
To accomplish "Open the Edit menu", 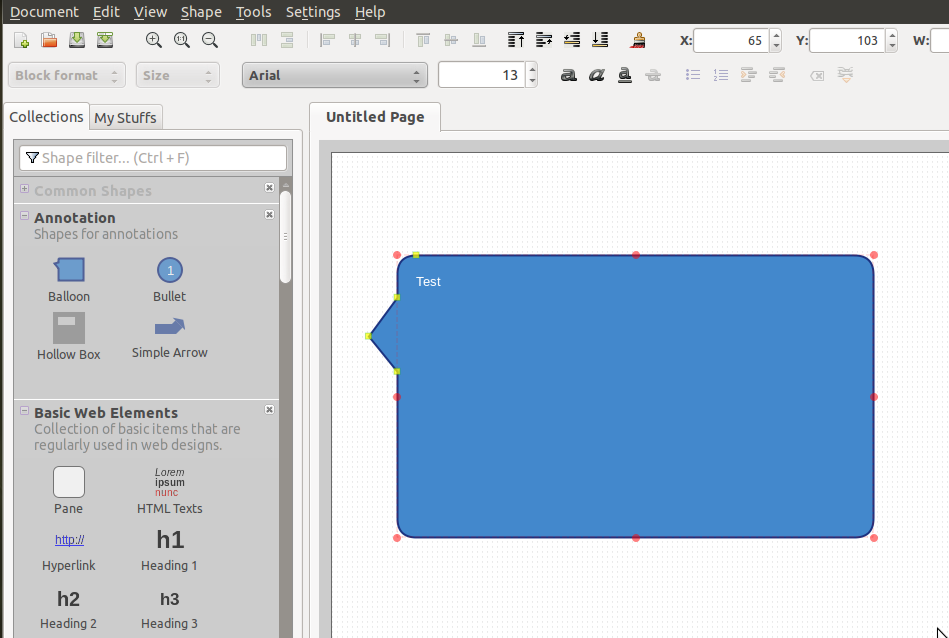I will 107,12.
